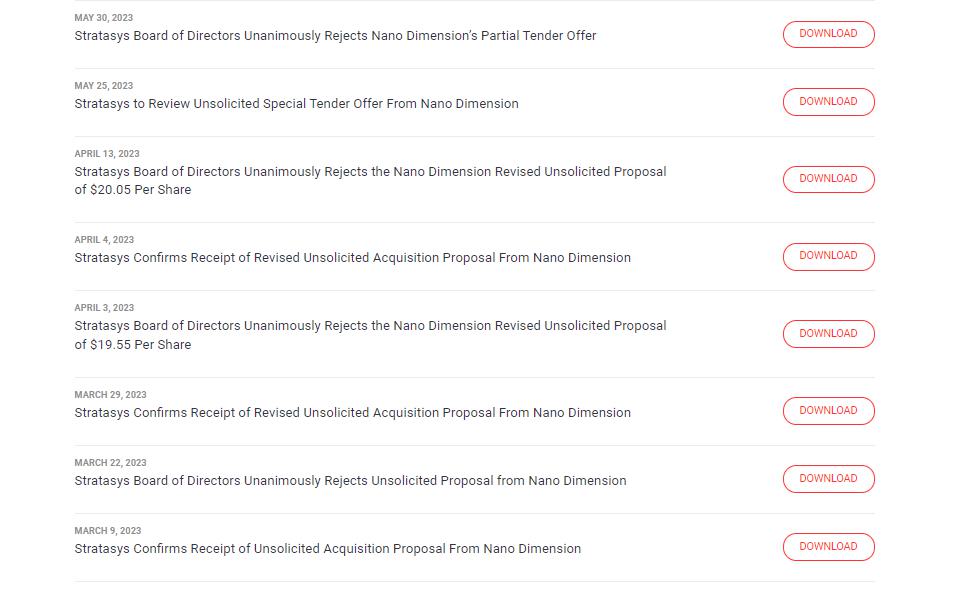Click the MAY 30, 2023 date label
The height and width of the screenshot is (605, 960).
(x=103, y=18)
